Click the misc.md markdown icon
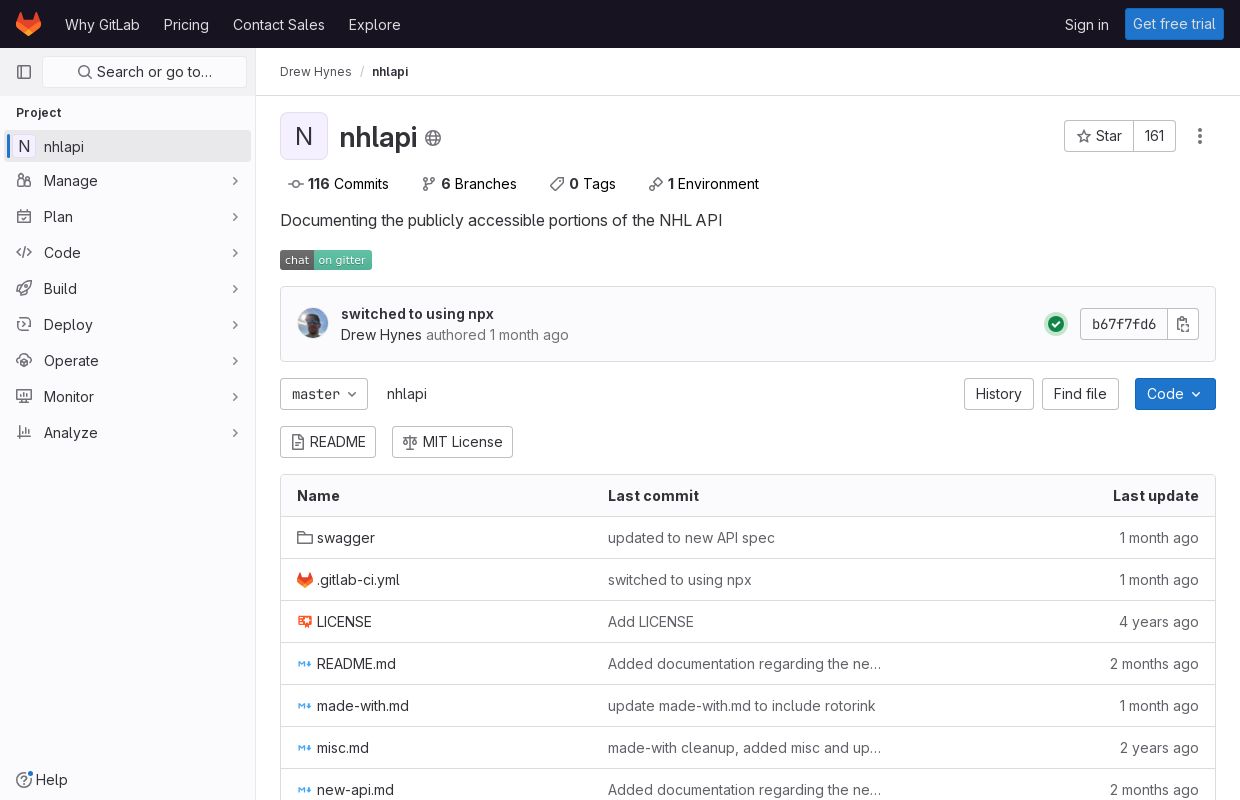The image size is (1240, 800). point(305,748)
